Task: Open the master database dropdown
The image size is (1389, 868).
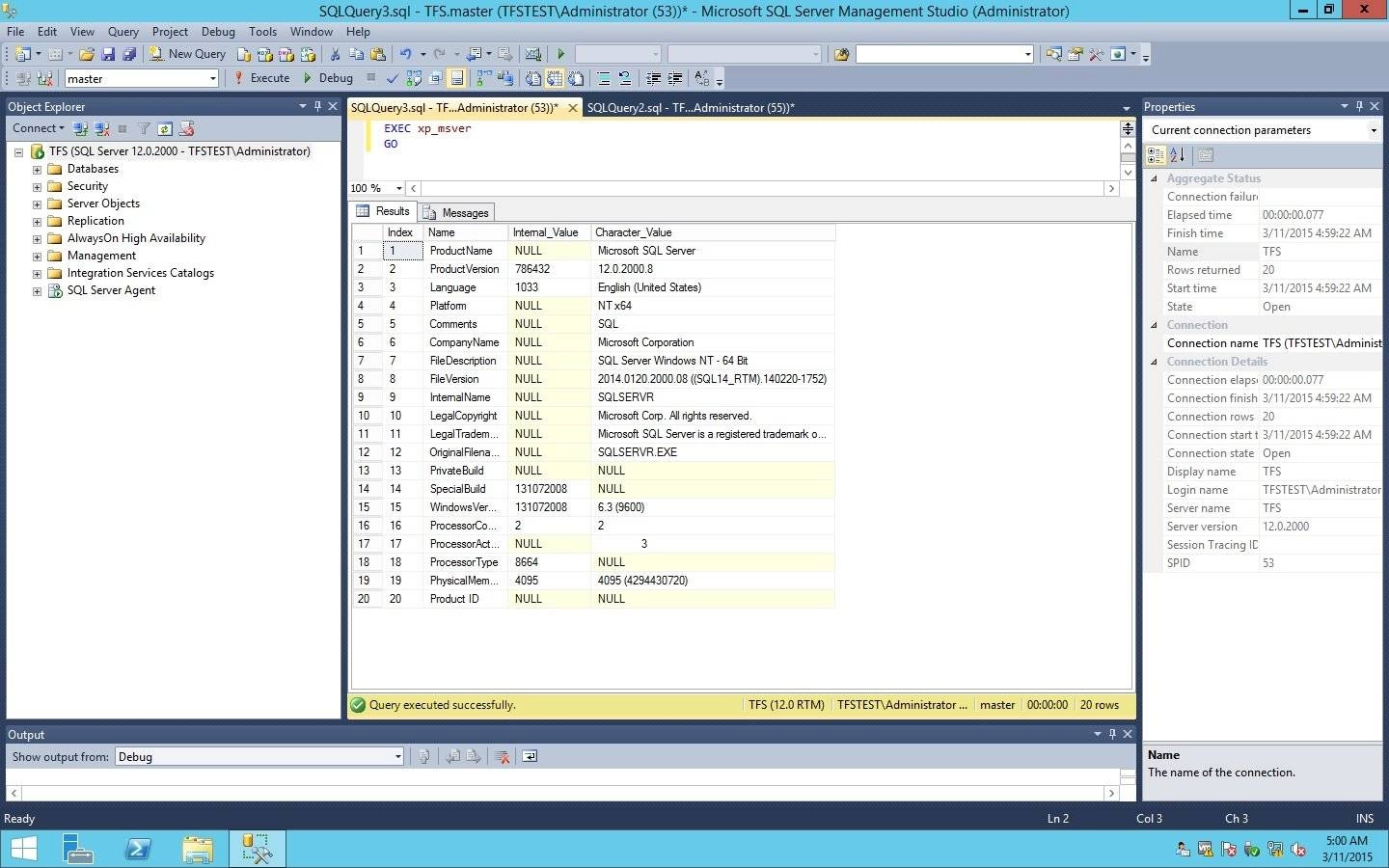Action: [212, 78]
